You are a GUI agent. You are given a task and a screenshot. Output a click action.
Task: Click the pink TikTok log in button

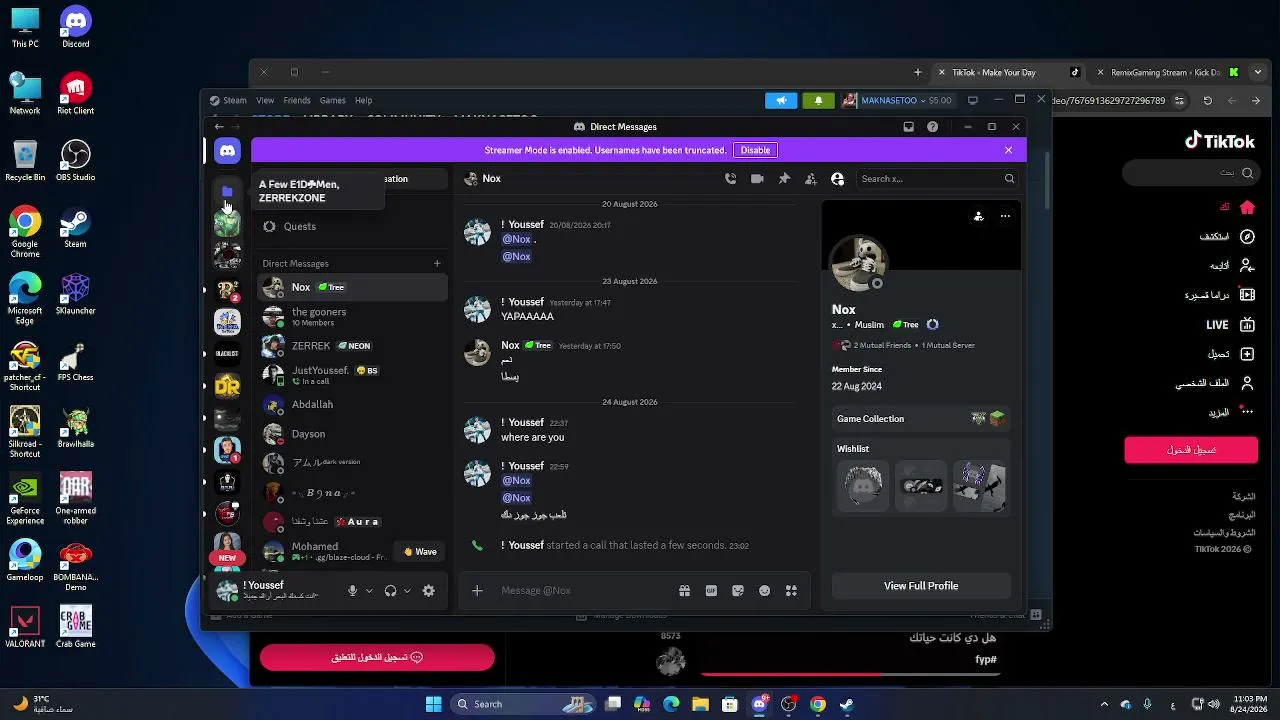coord(1191,450)
